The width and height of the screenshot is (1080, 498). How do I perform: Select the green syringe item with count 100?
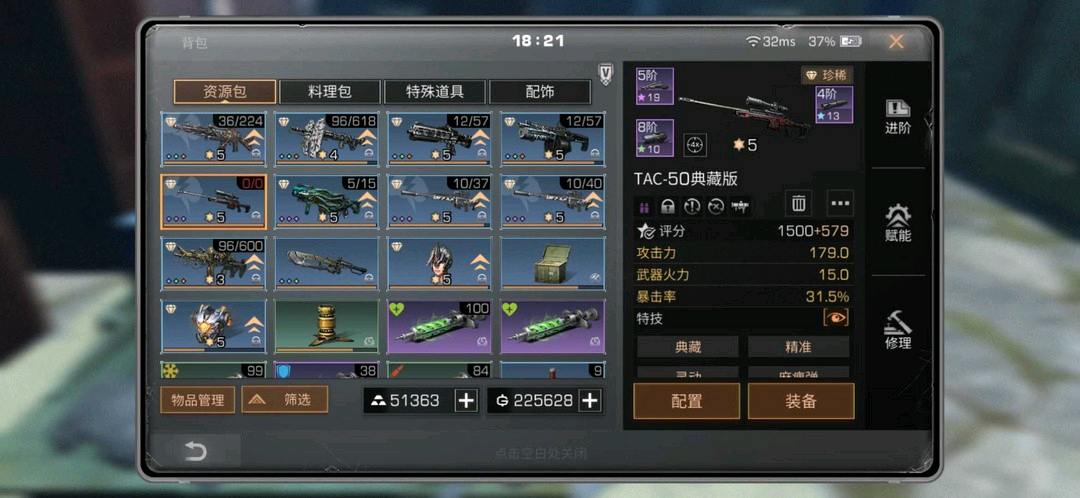point(439,326)
